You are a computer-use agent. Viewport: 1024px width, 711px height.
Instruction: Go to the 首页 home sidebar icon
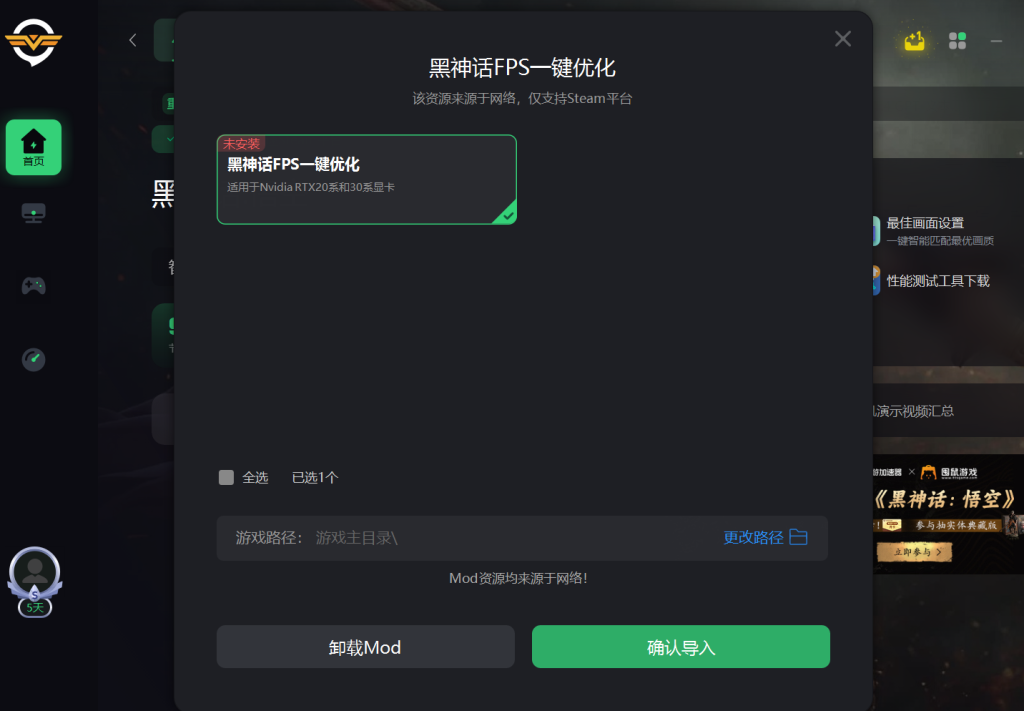(33, 147)
